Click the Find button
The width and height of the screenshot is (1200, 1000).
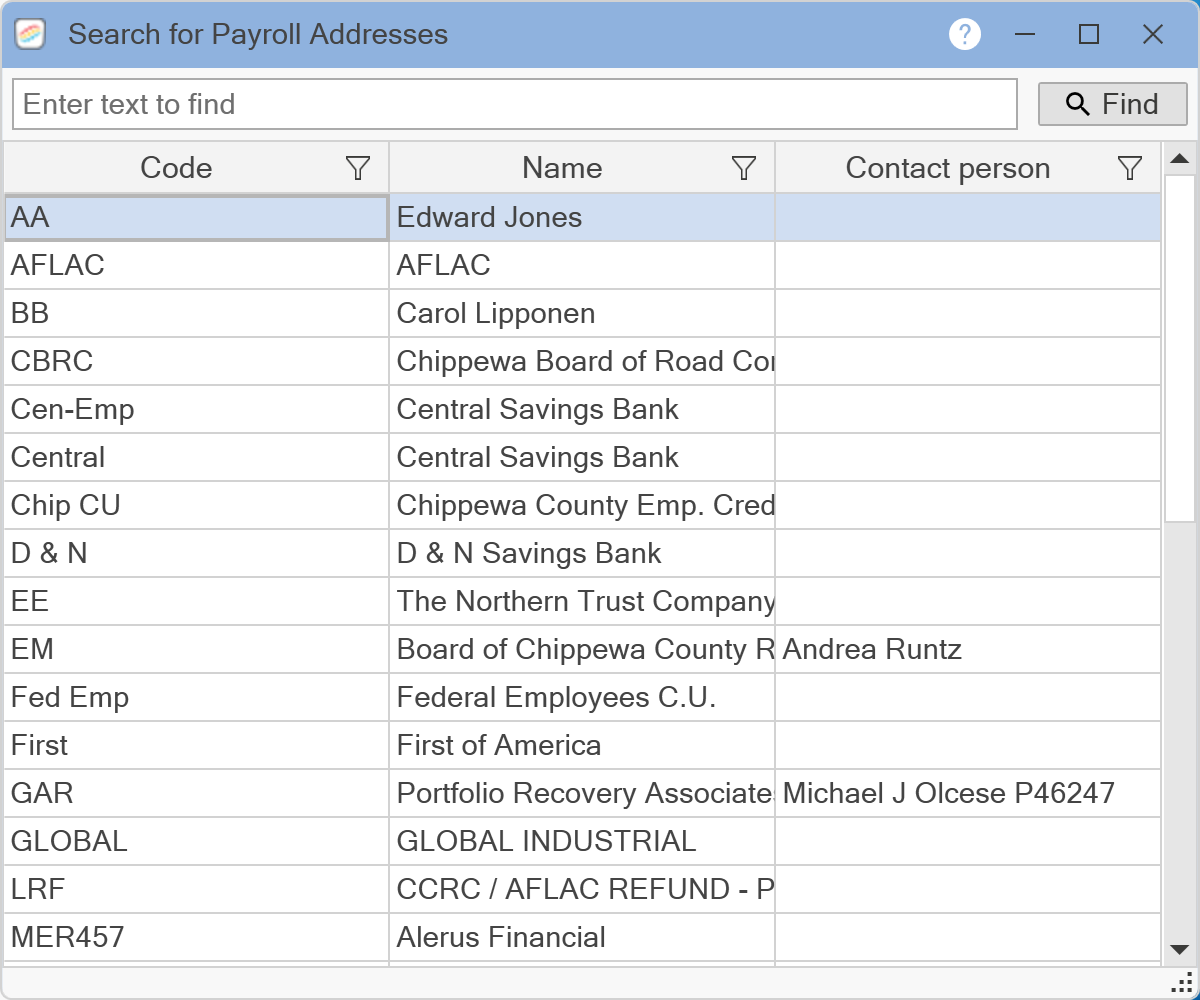pos(1113,104)
